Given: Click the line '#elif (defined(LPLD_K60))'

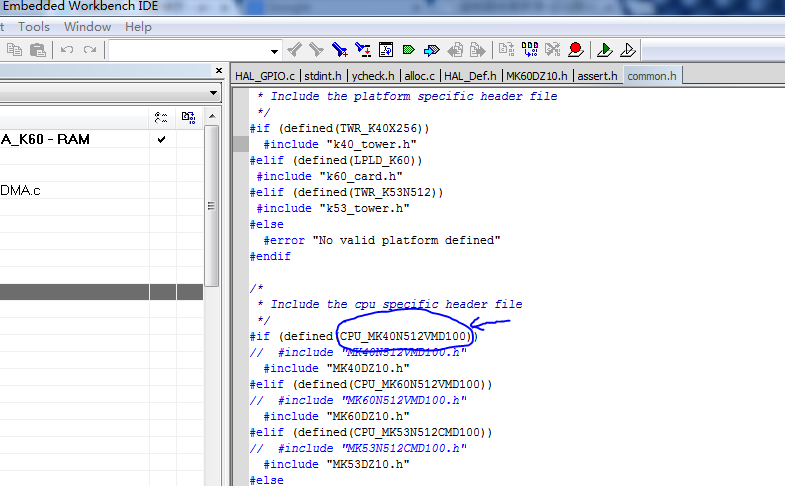Looking at the screenshot, I should [x=336, y=160].
